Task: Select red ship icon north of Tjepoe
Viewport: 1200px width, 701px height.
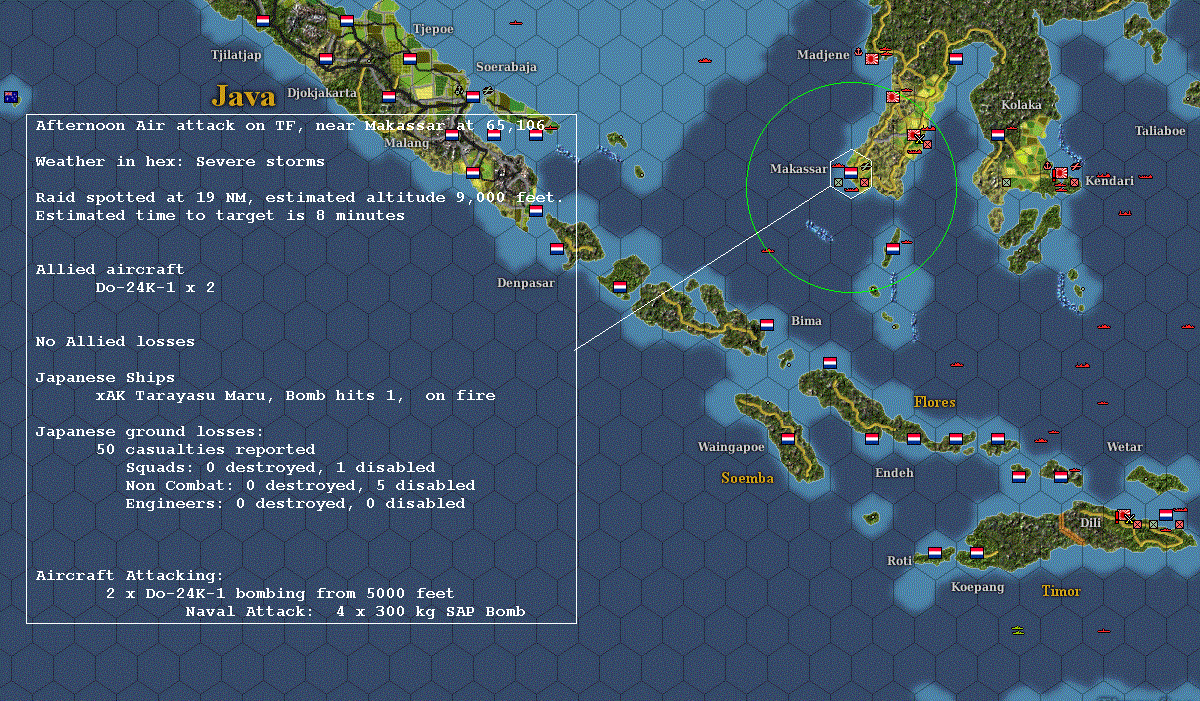Action: coord(517,22)
